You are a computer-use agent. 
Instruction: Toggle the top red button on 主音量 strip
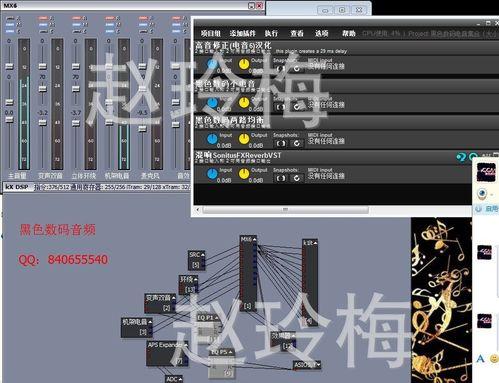tap(10, 18)
